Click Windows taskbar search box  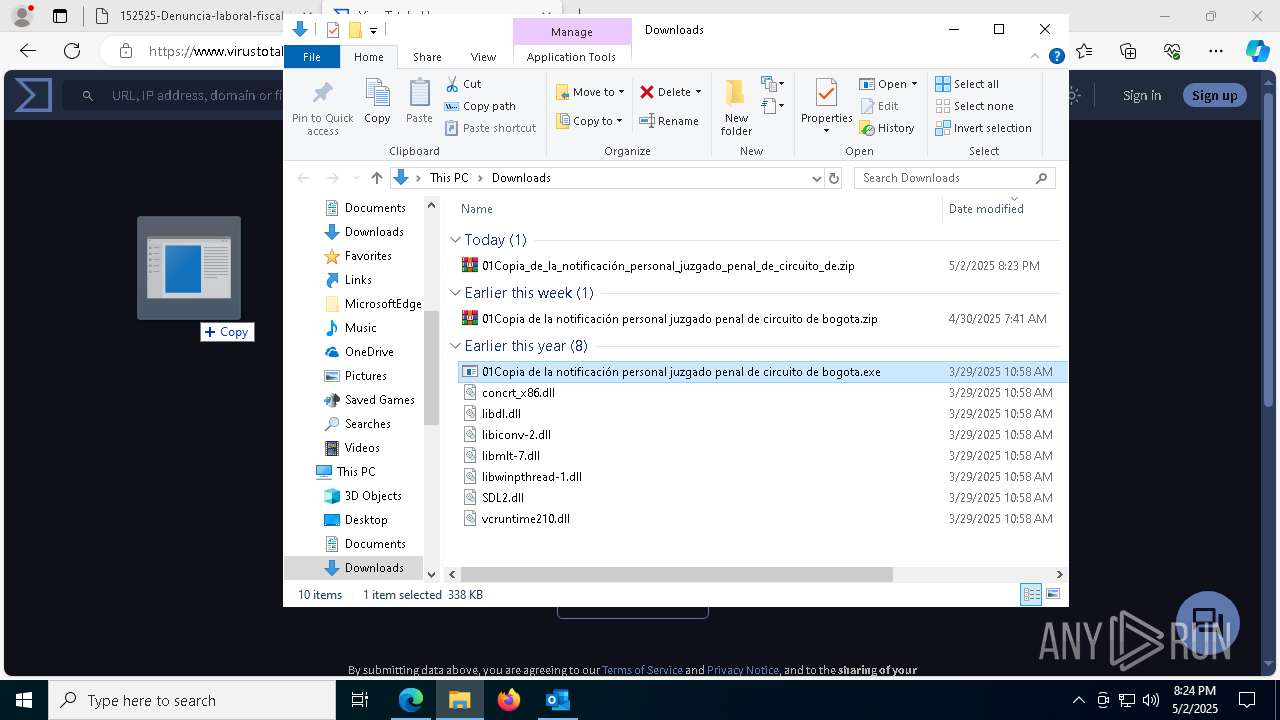pos(192,700)
